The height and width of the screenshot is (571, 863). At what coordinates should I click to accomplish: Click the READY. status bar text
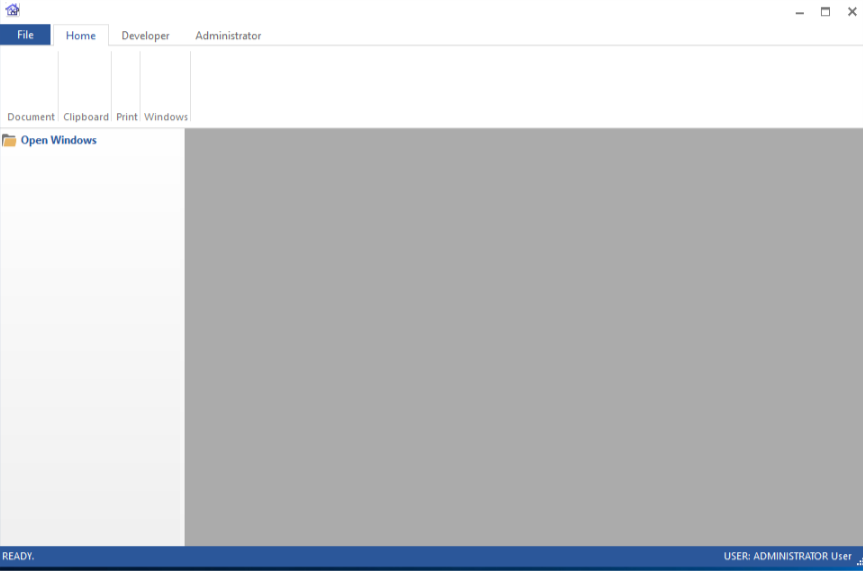pyautogui.click(x=18, y=556)
